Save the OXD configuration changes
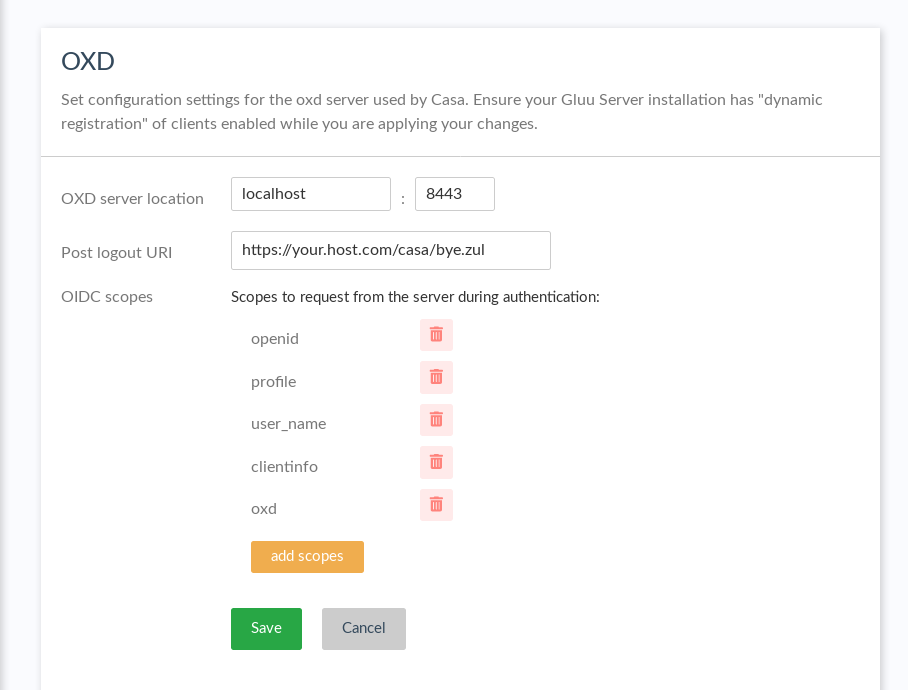This screenshot has height=690, width=908. point(266,629)
